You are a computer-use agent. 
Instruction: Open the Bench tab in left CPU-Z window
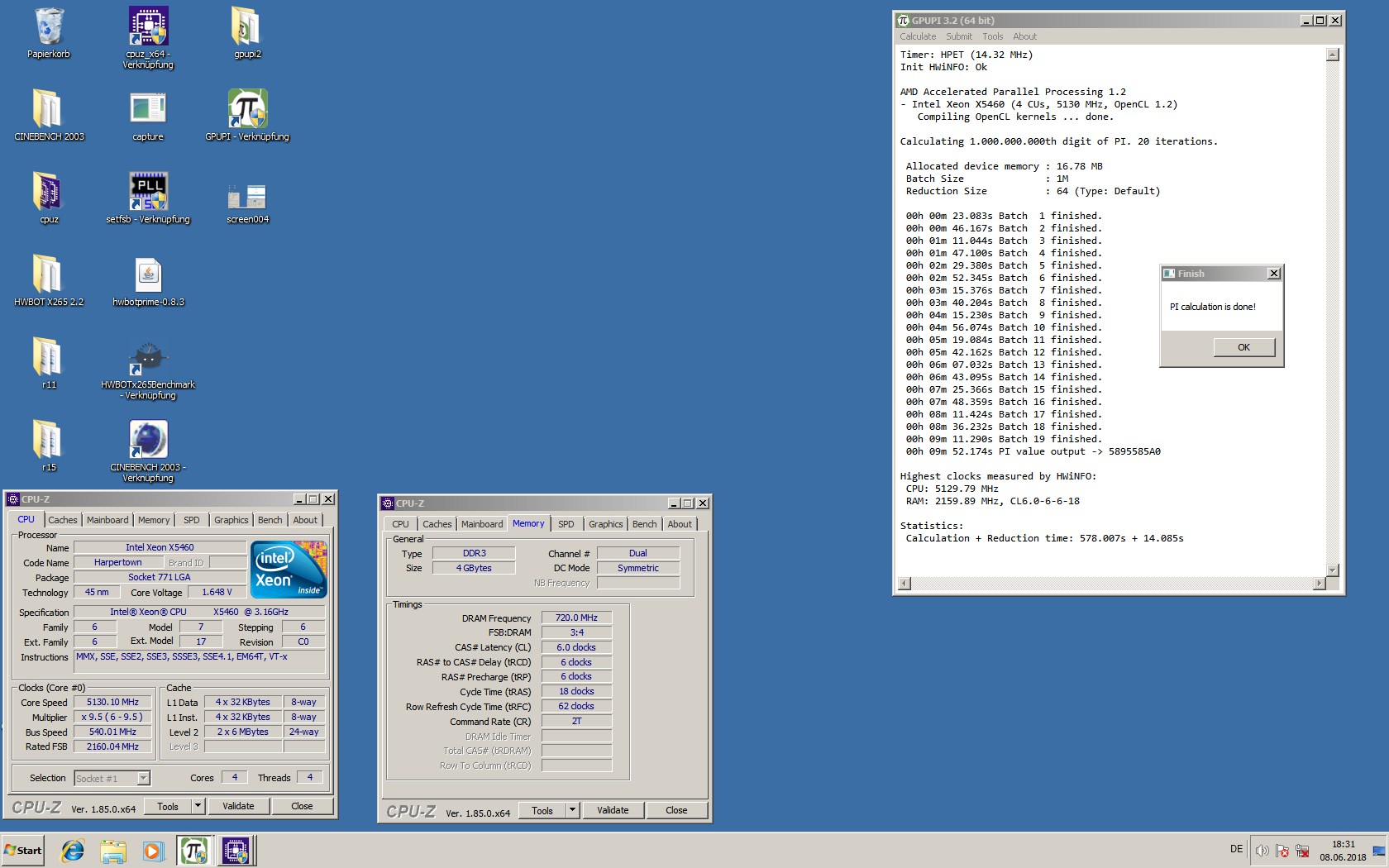[x=270, y=520]
